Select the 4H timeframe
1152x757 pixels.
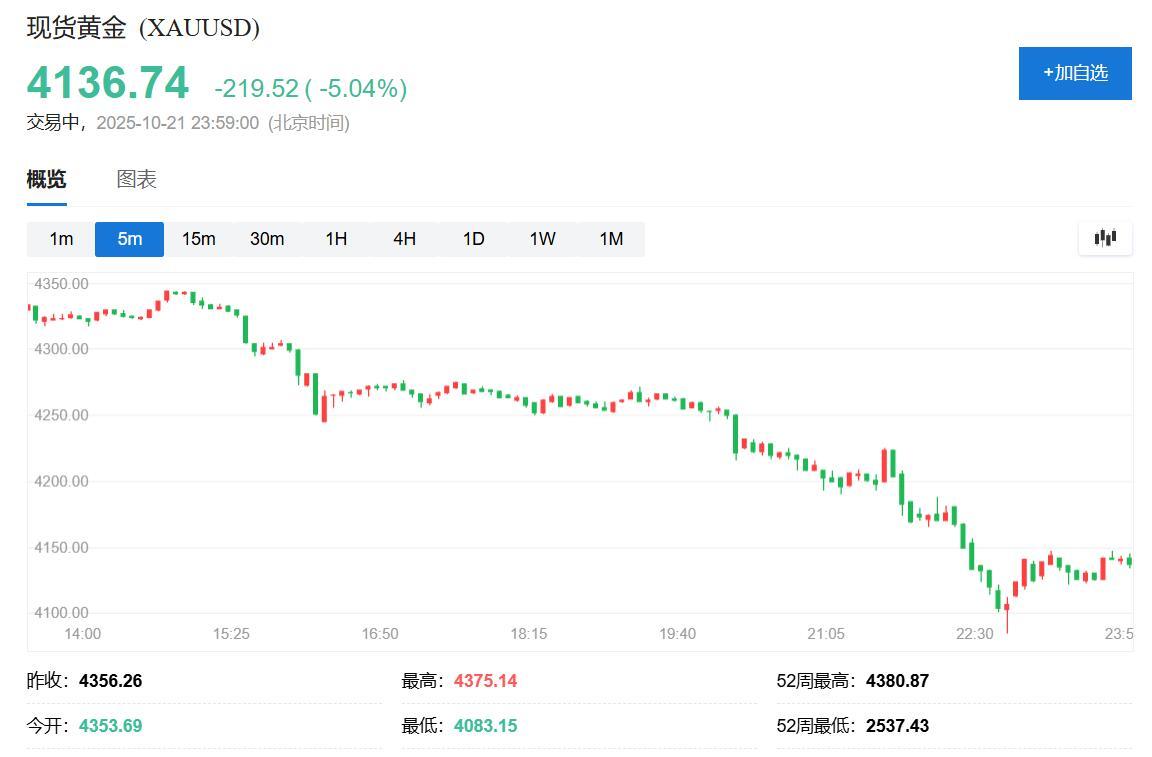tap(404, 239)
